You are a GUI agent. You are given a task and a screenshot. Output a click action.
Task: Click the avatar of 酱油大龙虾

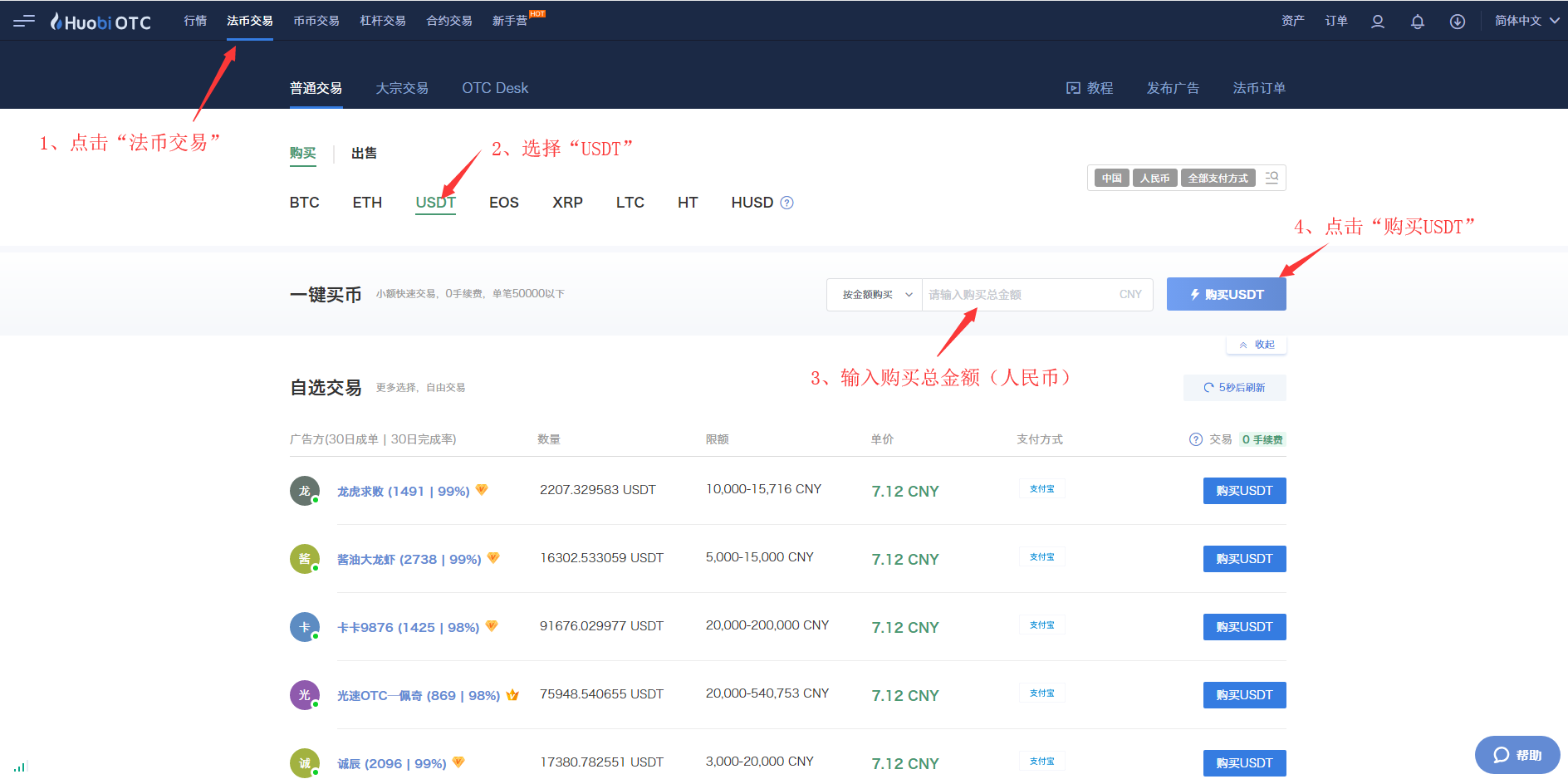tap(305, 559)
